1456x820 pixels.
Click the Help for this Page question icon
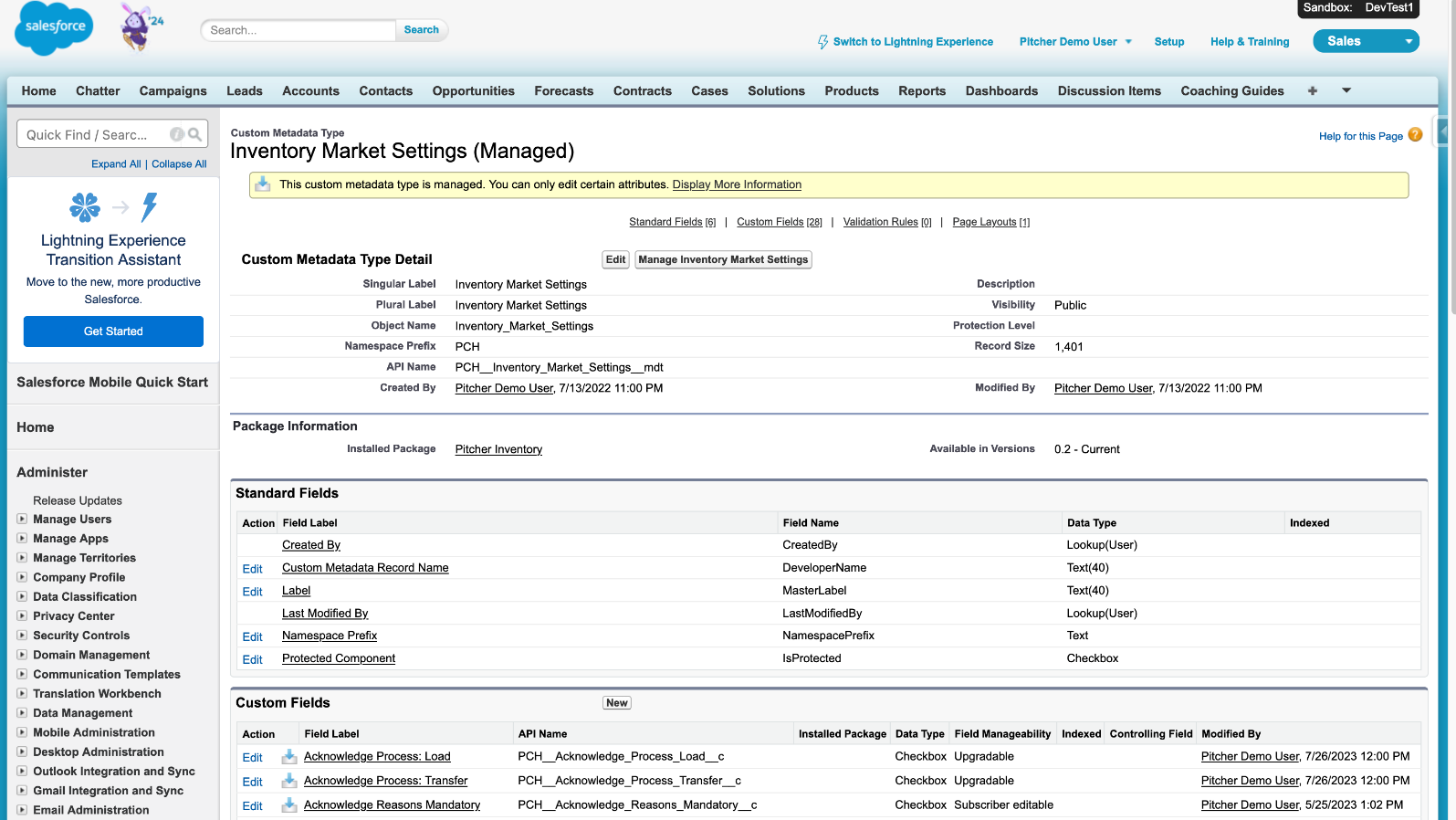pyautogui.click(x=1415, y=135)
